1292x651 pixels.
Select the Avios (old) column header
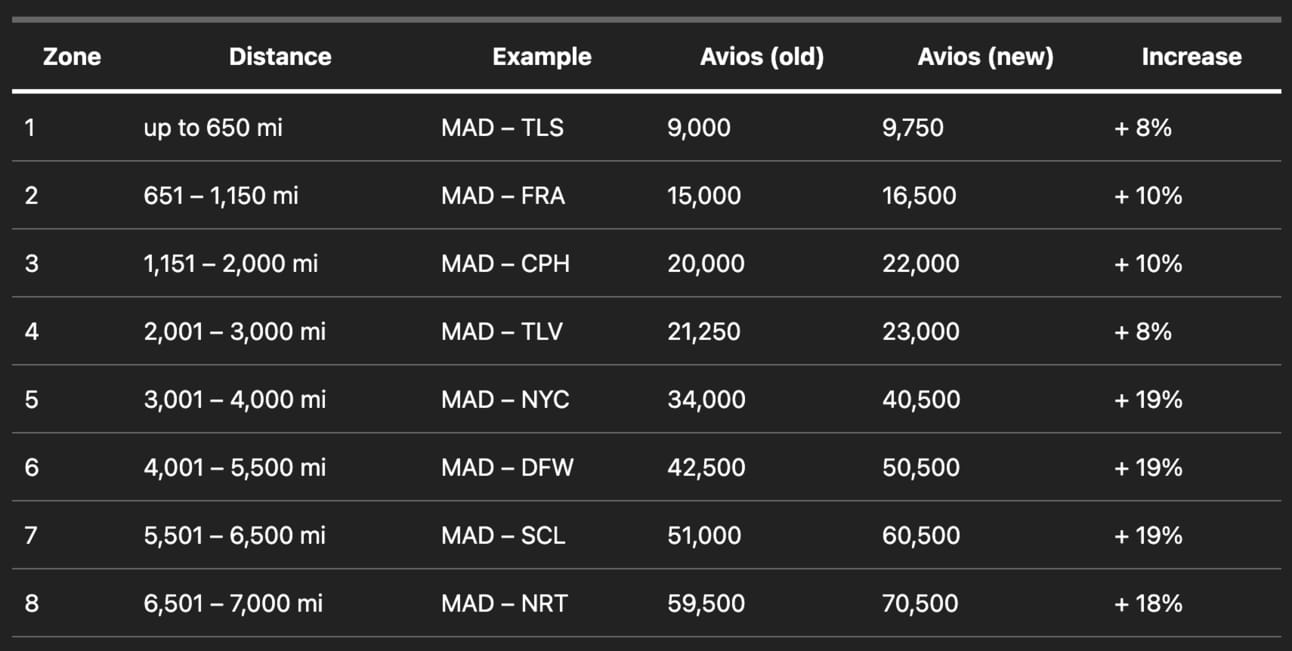click(762, 57)
